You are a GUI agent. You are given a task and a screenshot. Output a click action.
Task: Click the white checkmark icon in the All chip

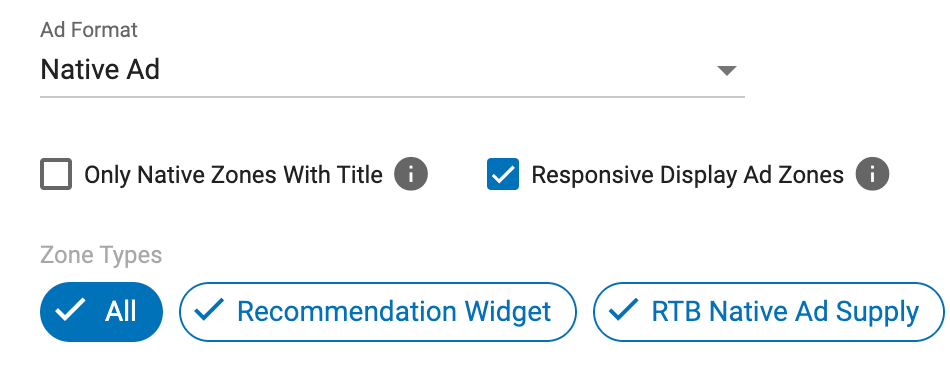[70, 311]
